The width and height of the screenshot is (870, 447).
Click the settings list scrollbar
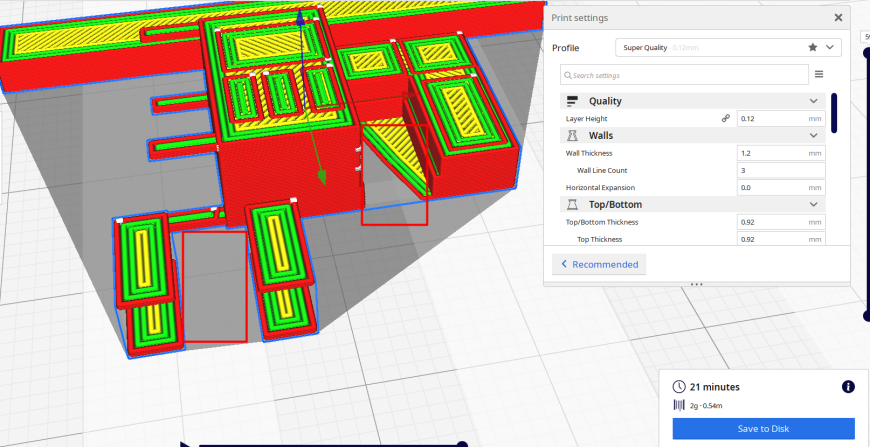click(834, 113)
